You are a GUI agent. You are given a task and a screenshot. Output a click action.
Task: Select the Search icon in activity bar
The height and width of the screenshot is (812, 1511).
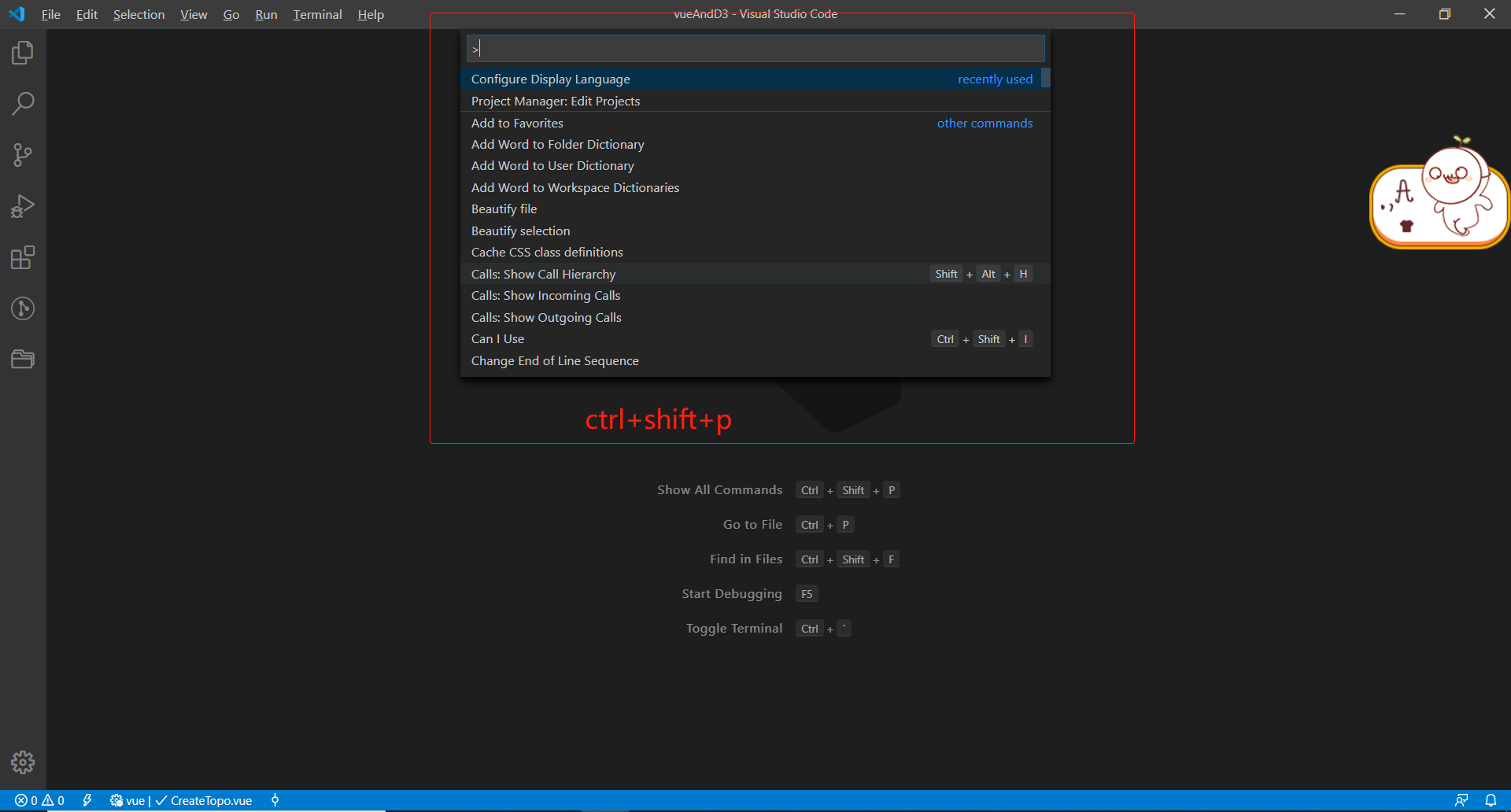pos(23,102)
